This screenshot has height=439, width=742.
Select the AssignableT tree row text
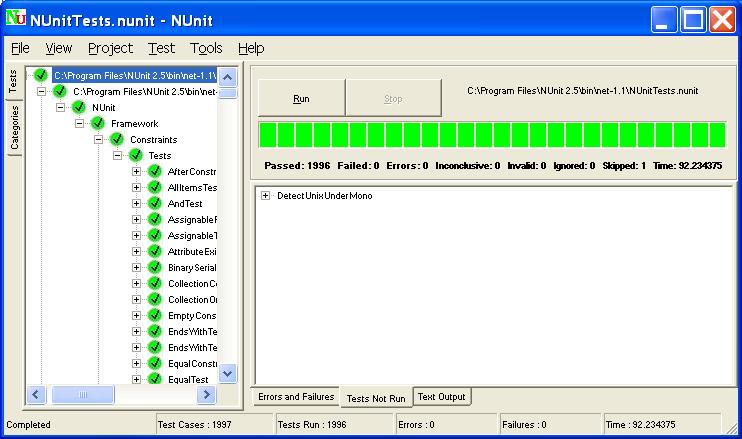point(192,236)
